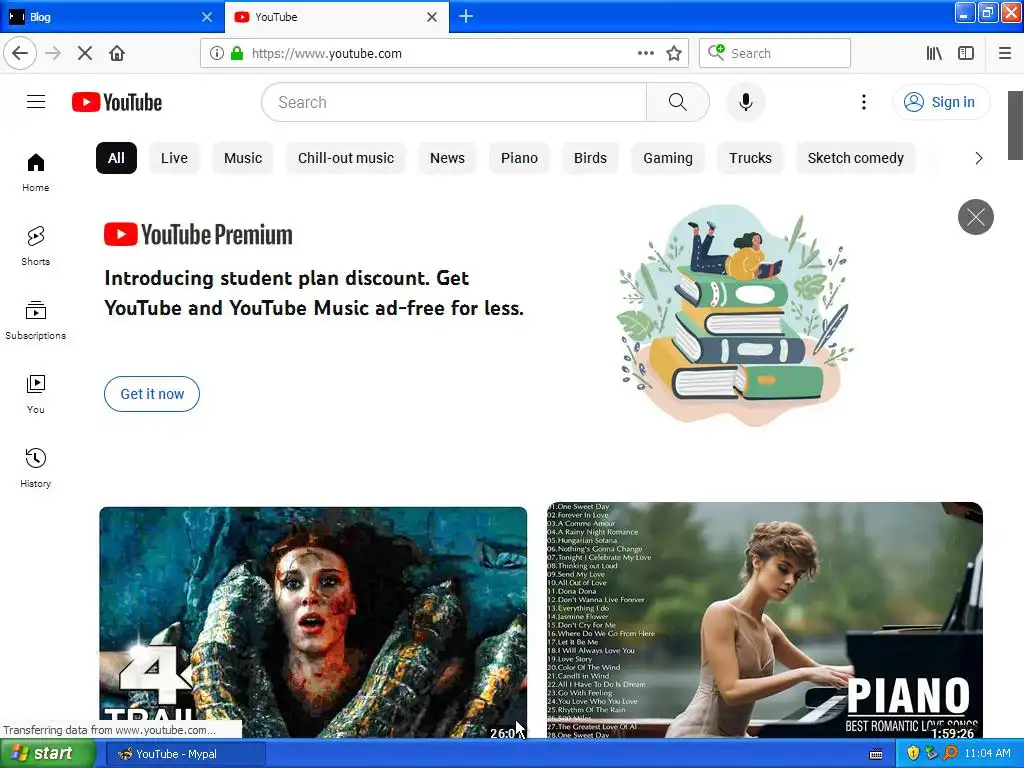Select the Live filter chip
Screen dimensions: 1024x768
coord(174,158)
